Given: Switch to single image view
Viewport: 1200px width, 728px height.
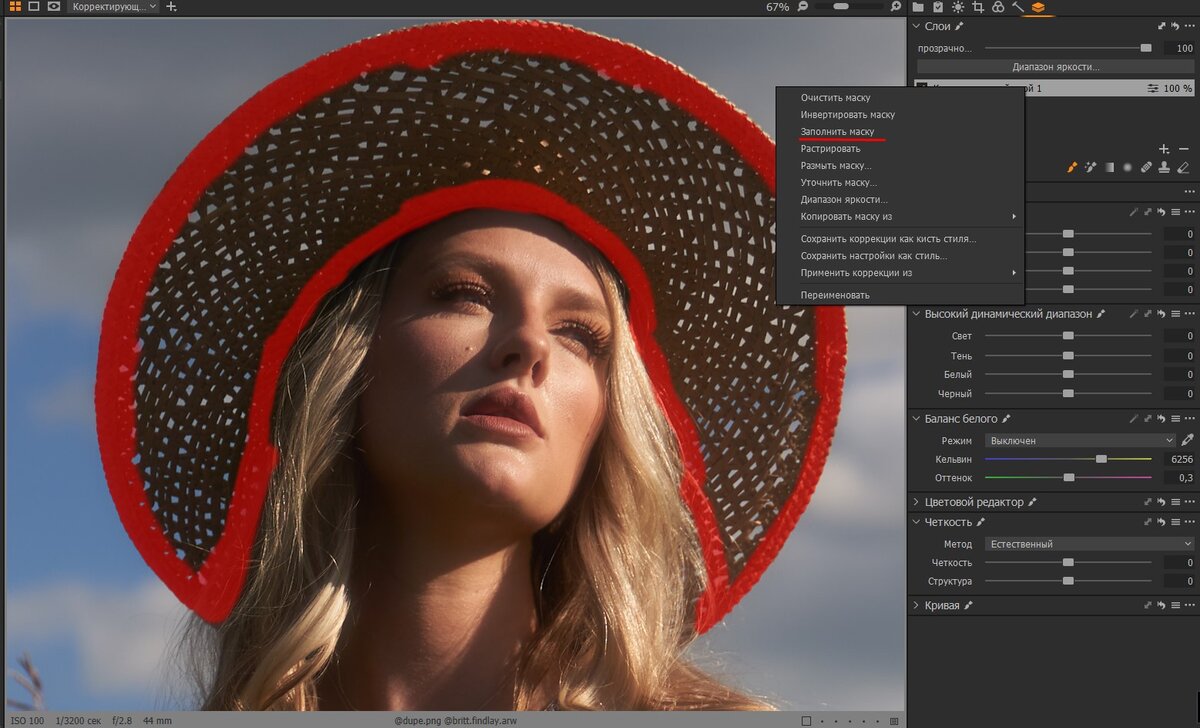Looking at the screenshot, I should 34,7.
